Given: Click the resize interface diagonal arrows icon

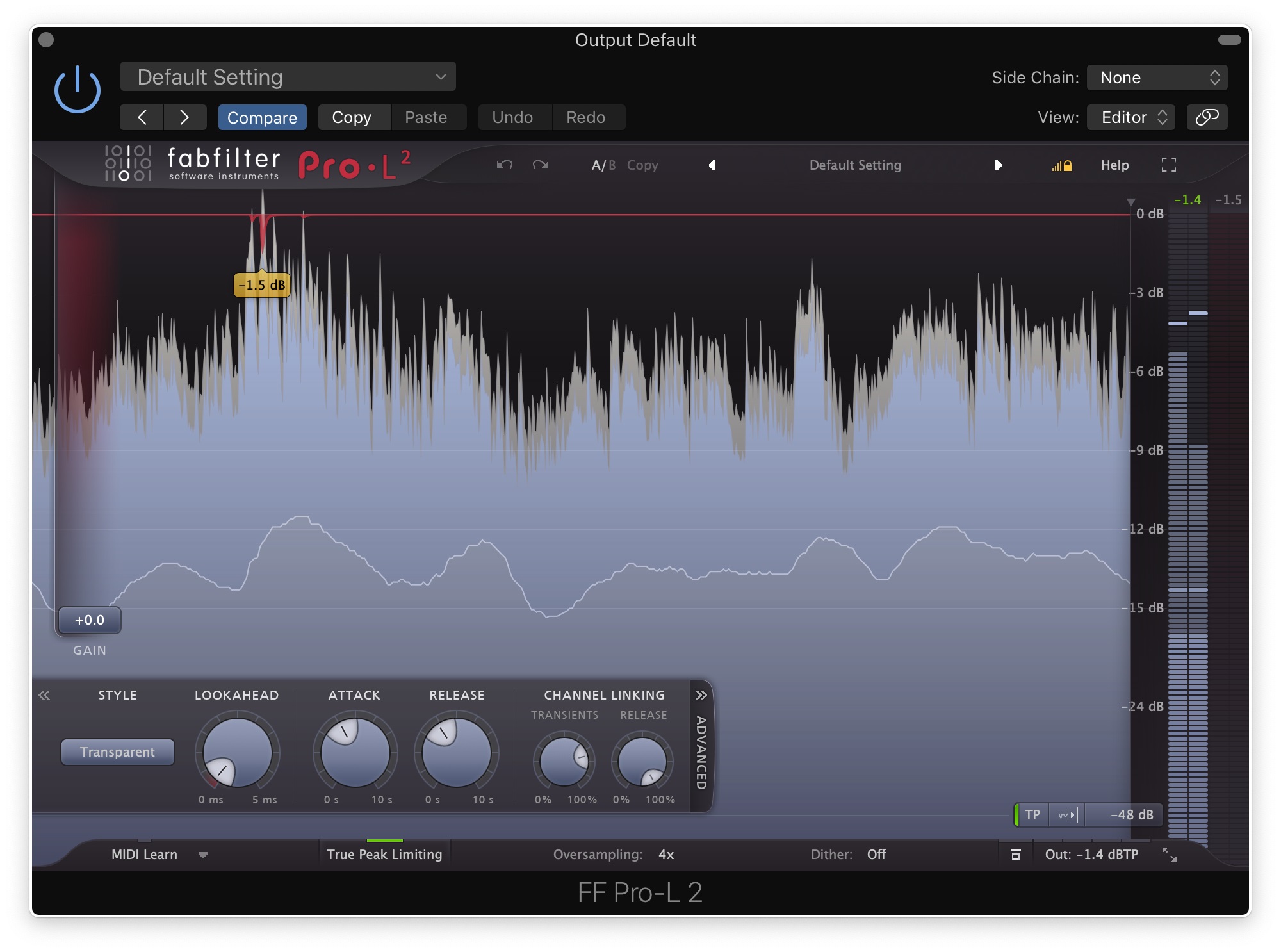Looking at the screenshot, I should [x=1170, y=855].
